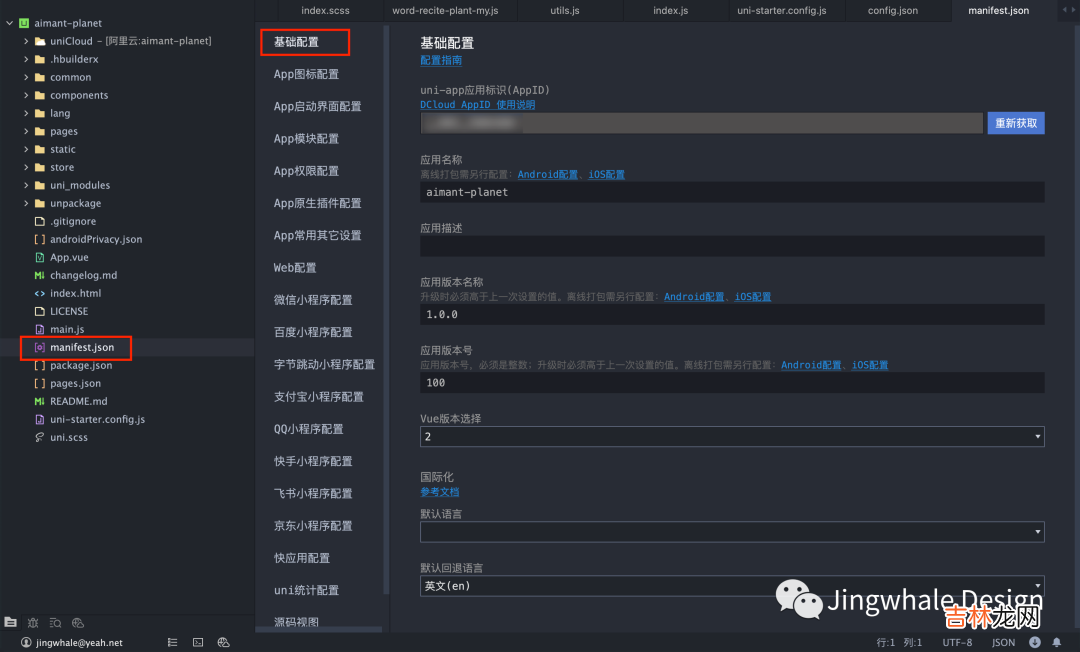
Task: Collapse the aimant-planet project root
Action: [9, 23]
